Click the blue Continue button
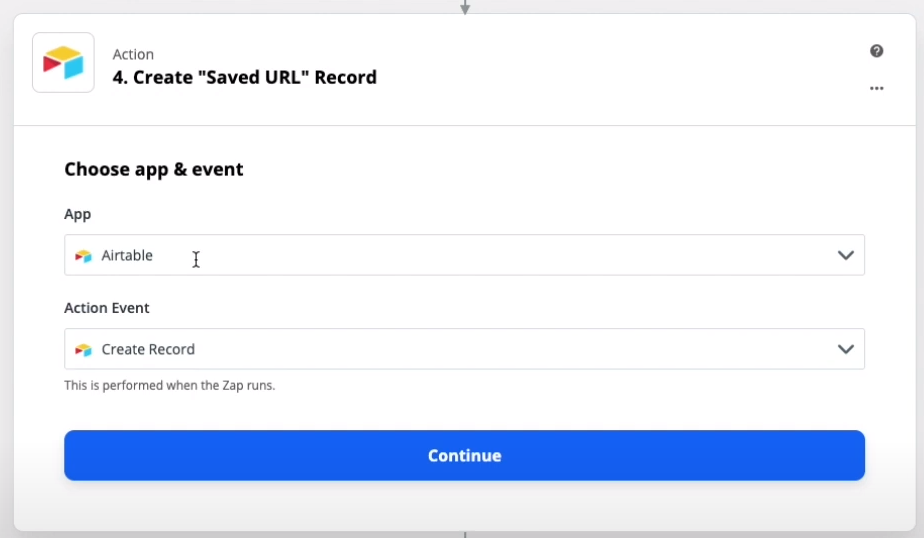The image size is (924, 538). [464, 455]
